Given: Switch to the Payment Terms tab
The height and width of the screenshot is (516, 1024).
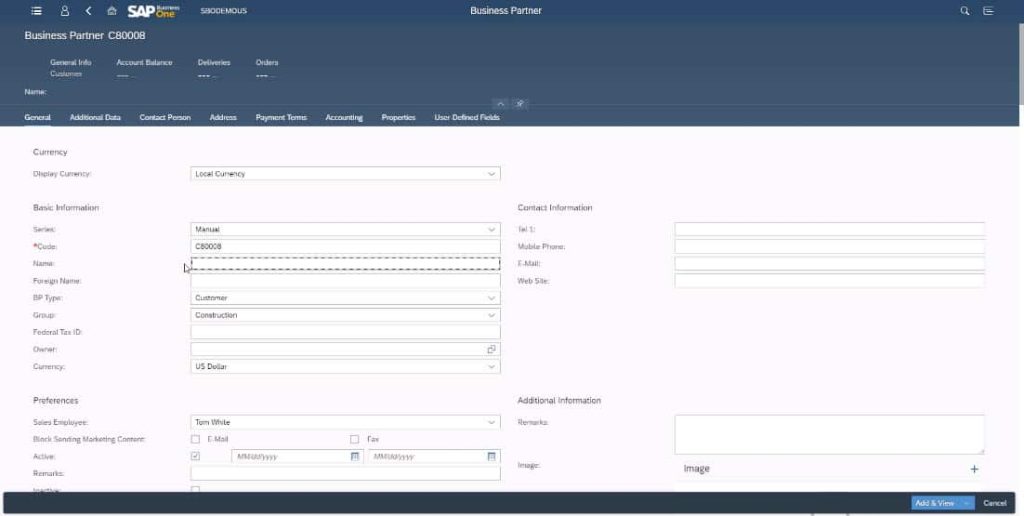Looking at the screenshot, I should point(281,118).
